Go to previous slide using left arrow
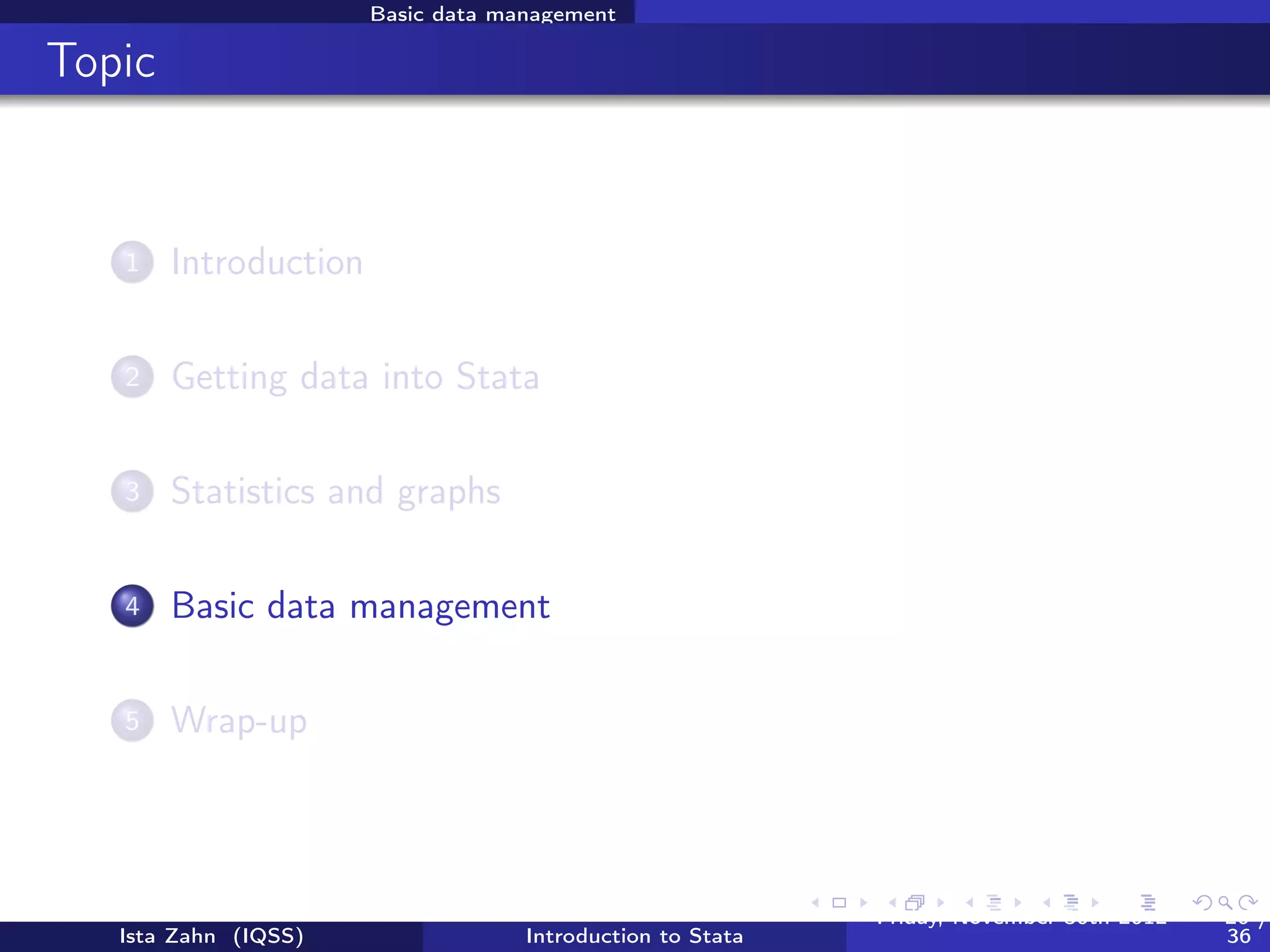Image resolution: width=1270 pixels, height=952 pixels. [815, 902]
